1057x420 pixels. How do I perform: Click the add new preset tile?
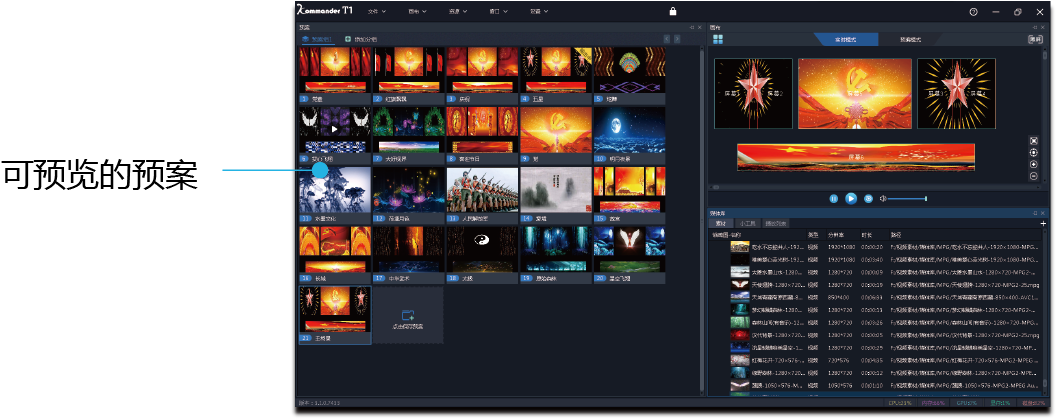pos(408,316)
